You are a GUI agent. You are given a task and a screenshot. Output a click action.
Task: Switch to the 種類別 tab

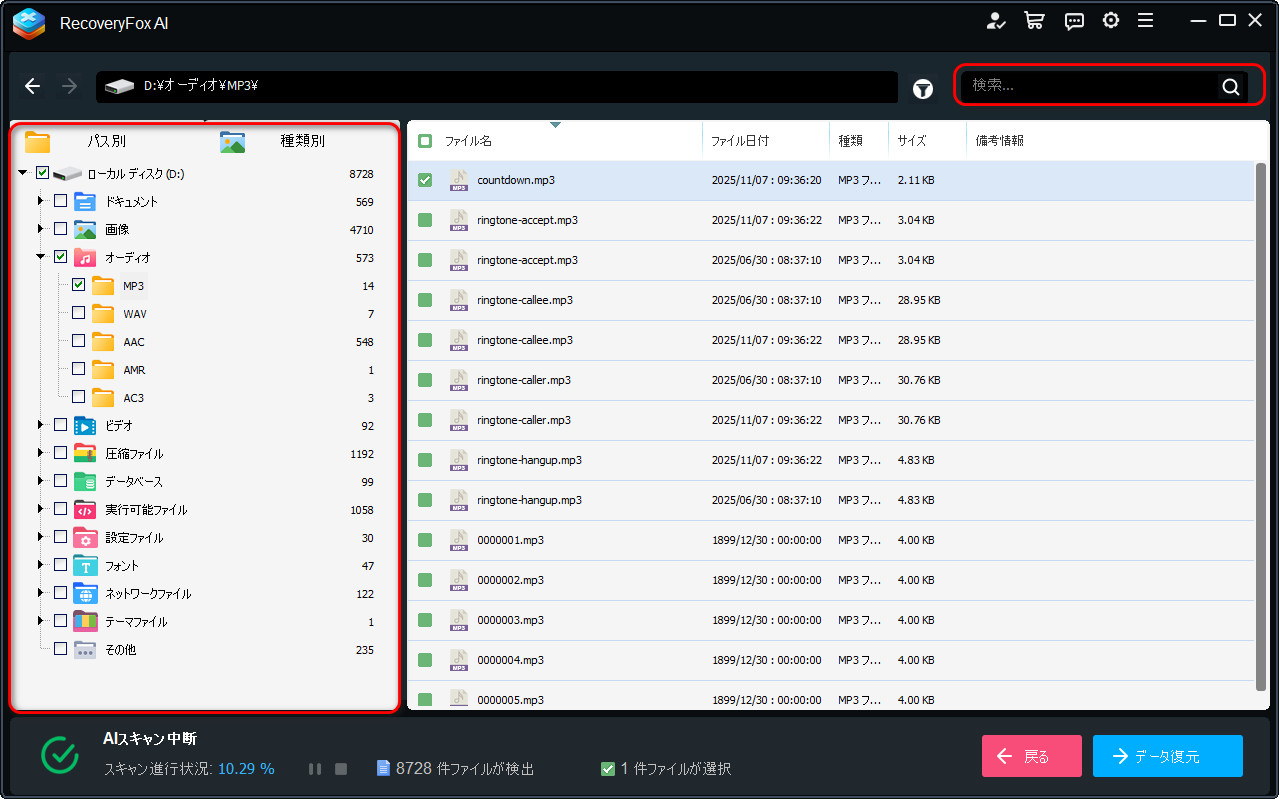[301, 141]
